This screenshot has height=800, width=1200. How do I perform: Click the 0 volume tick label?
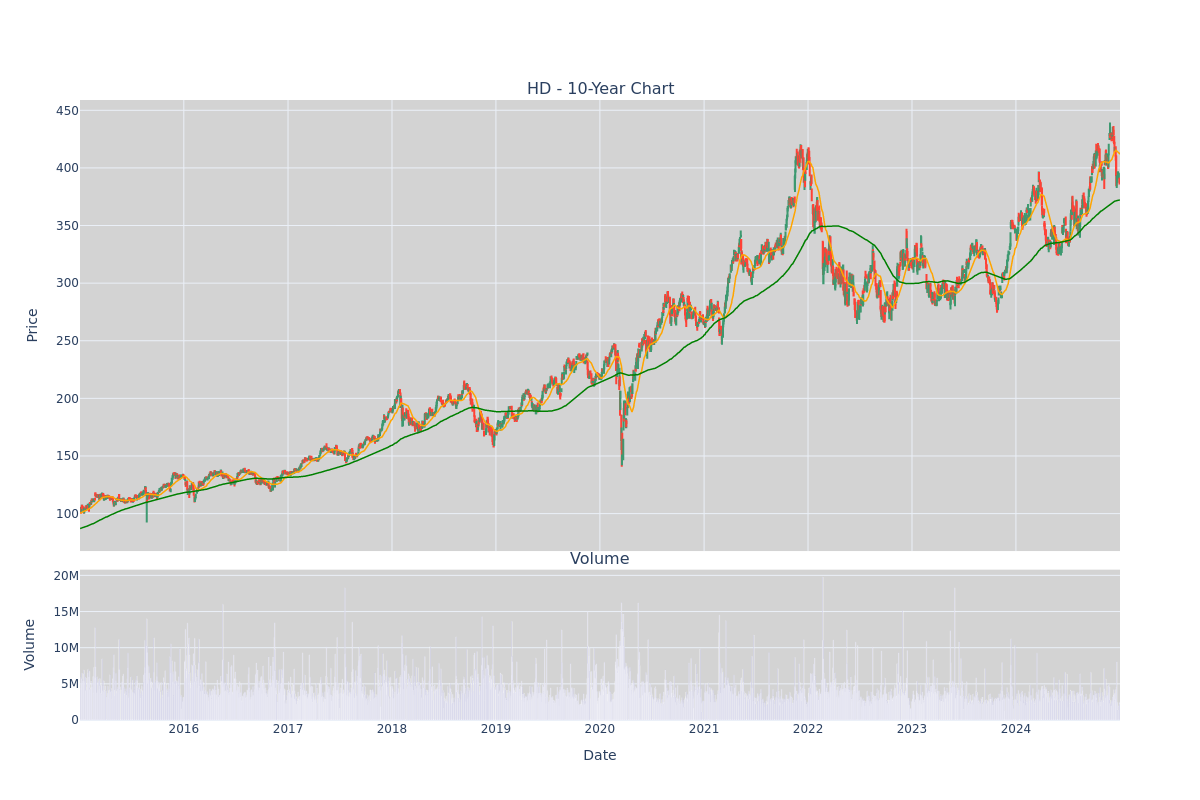click(74, 720)
